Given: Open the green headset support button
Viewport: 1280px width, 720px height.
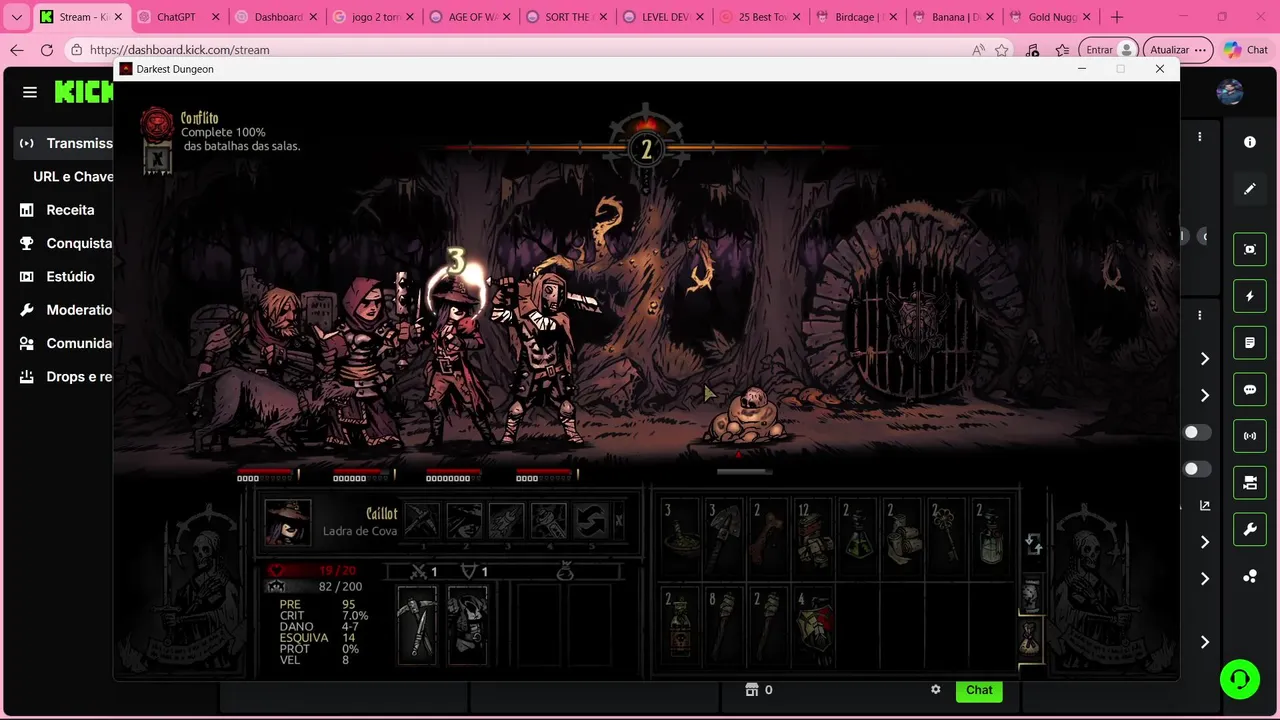Looking at the screenshot, I should pyautogui.click(x=1240, y=679).
